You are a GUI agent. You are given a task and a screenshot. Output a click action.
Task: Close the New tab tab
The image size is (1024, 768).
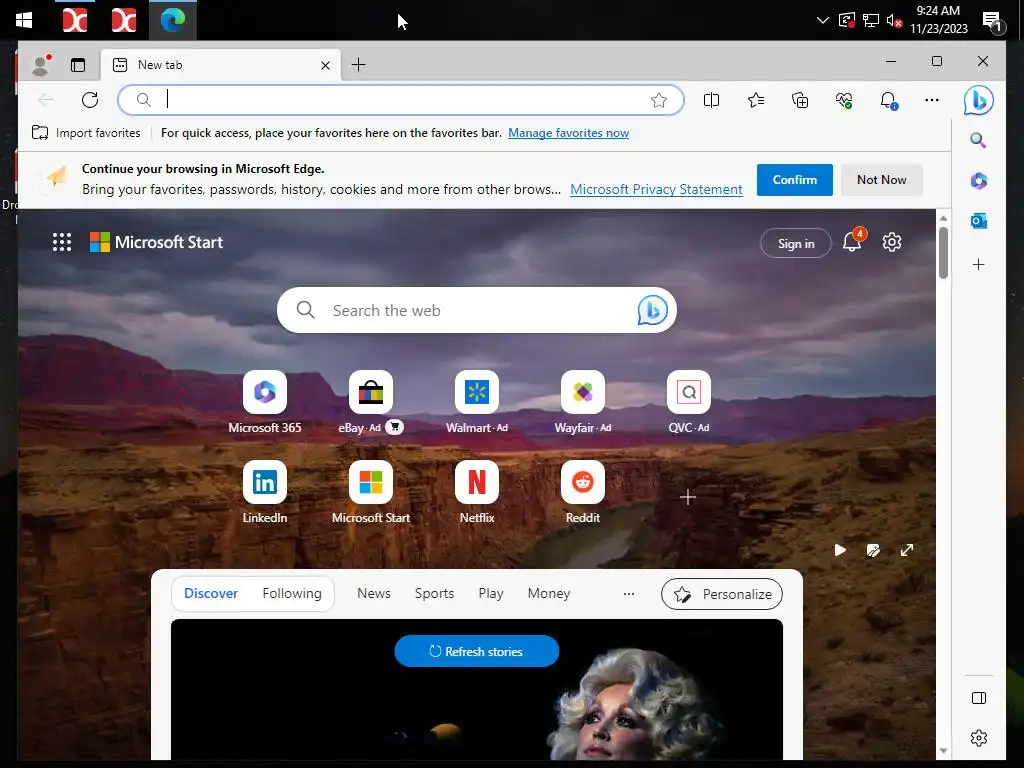coord(325,65)
